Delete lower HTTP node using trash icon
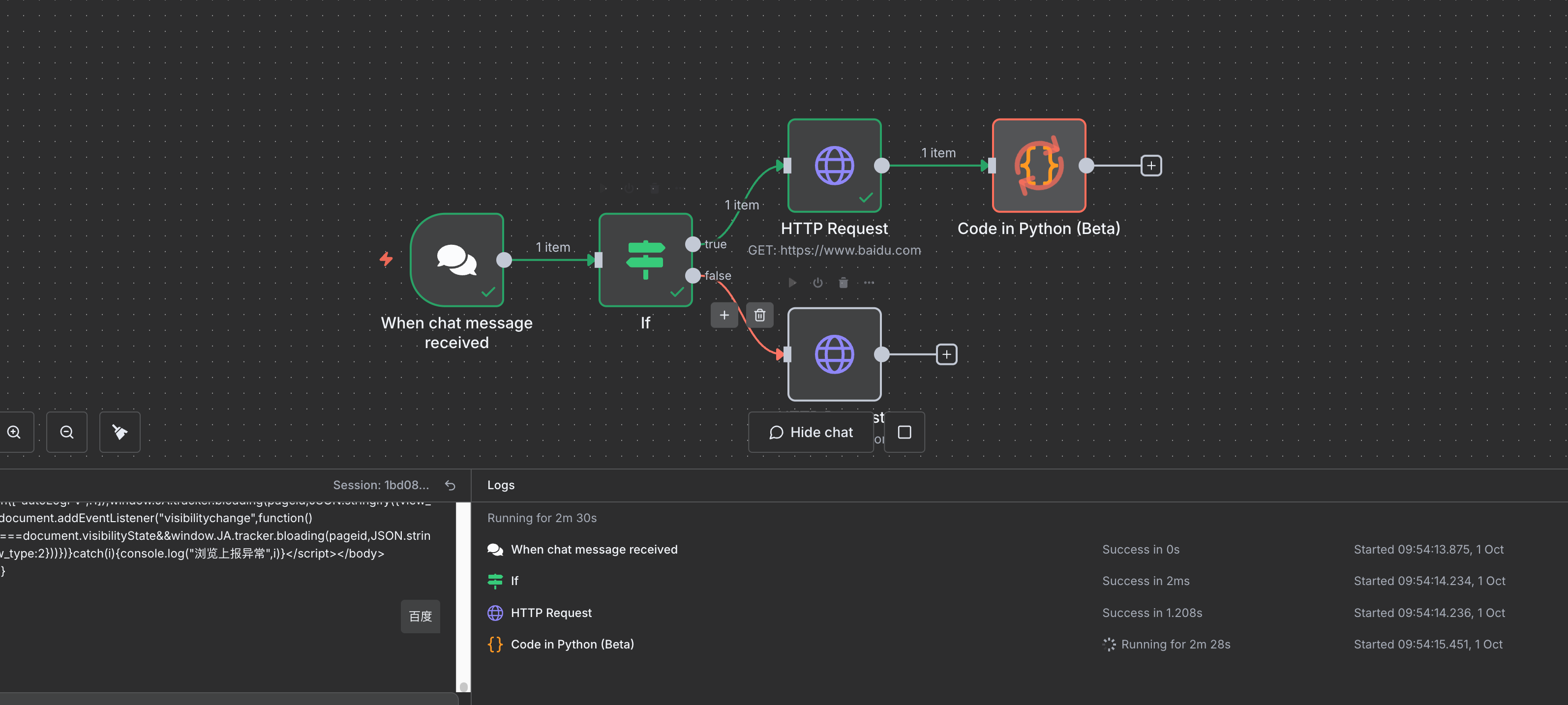Viewport: 1568px width, 705px height. 843,283
